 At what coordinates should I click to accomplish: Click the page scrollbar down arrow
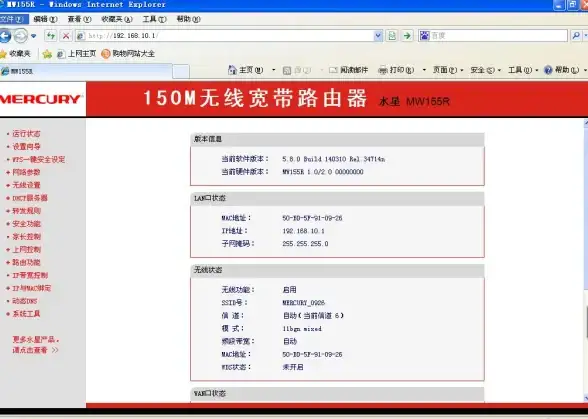(586, 398)
